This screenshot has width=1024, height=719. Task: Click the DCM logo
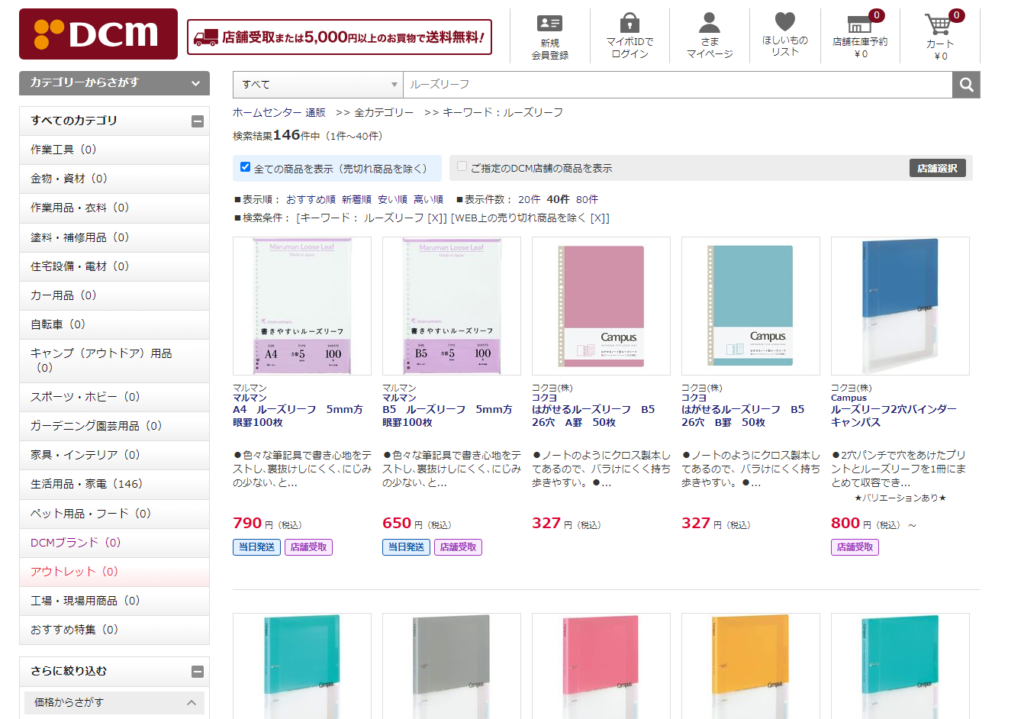coord(98,34)
